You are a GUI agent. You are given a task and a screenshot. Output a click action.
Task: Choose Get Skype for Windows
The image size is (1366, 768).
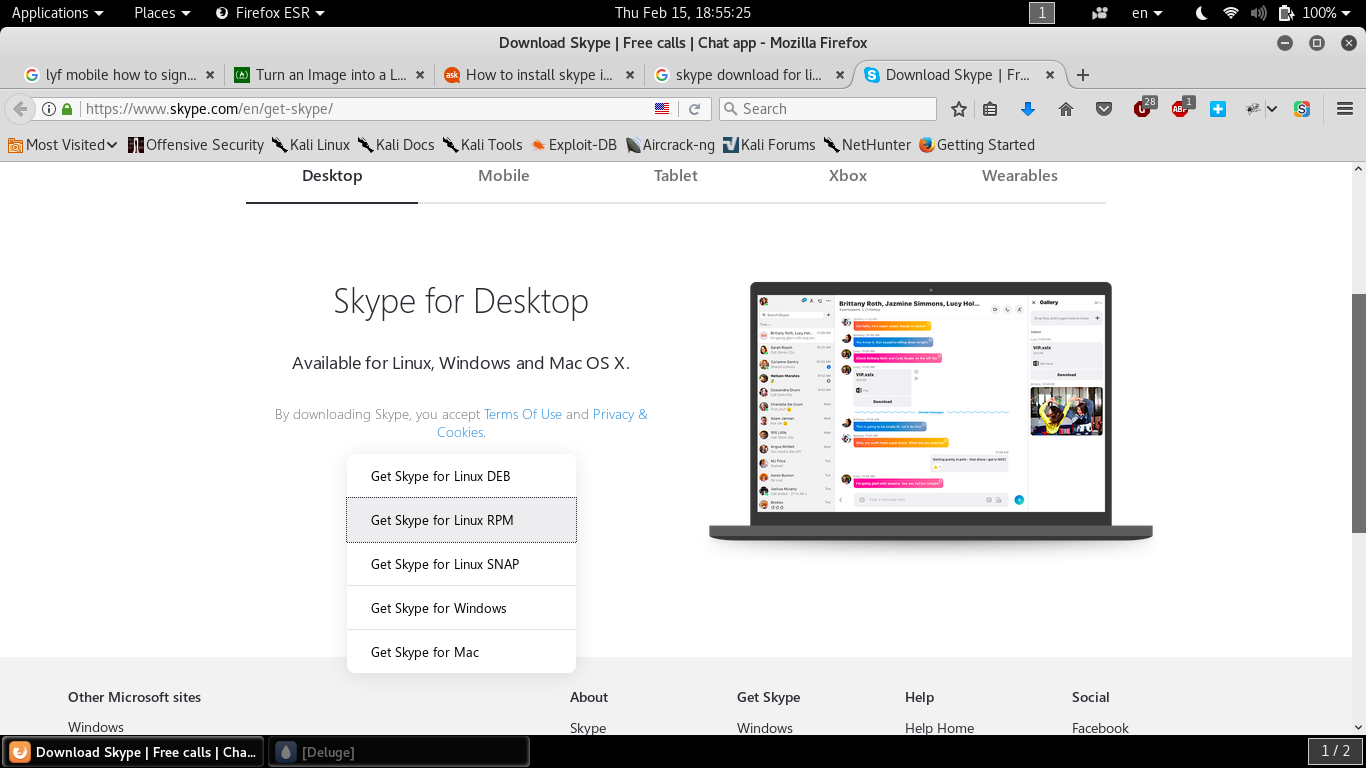461,608
